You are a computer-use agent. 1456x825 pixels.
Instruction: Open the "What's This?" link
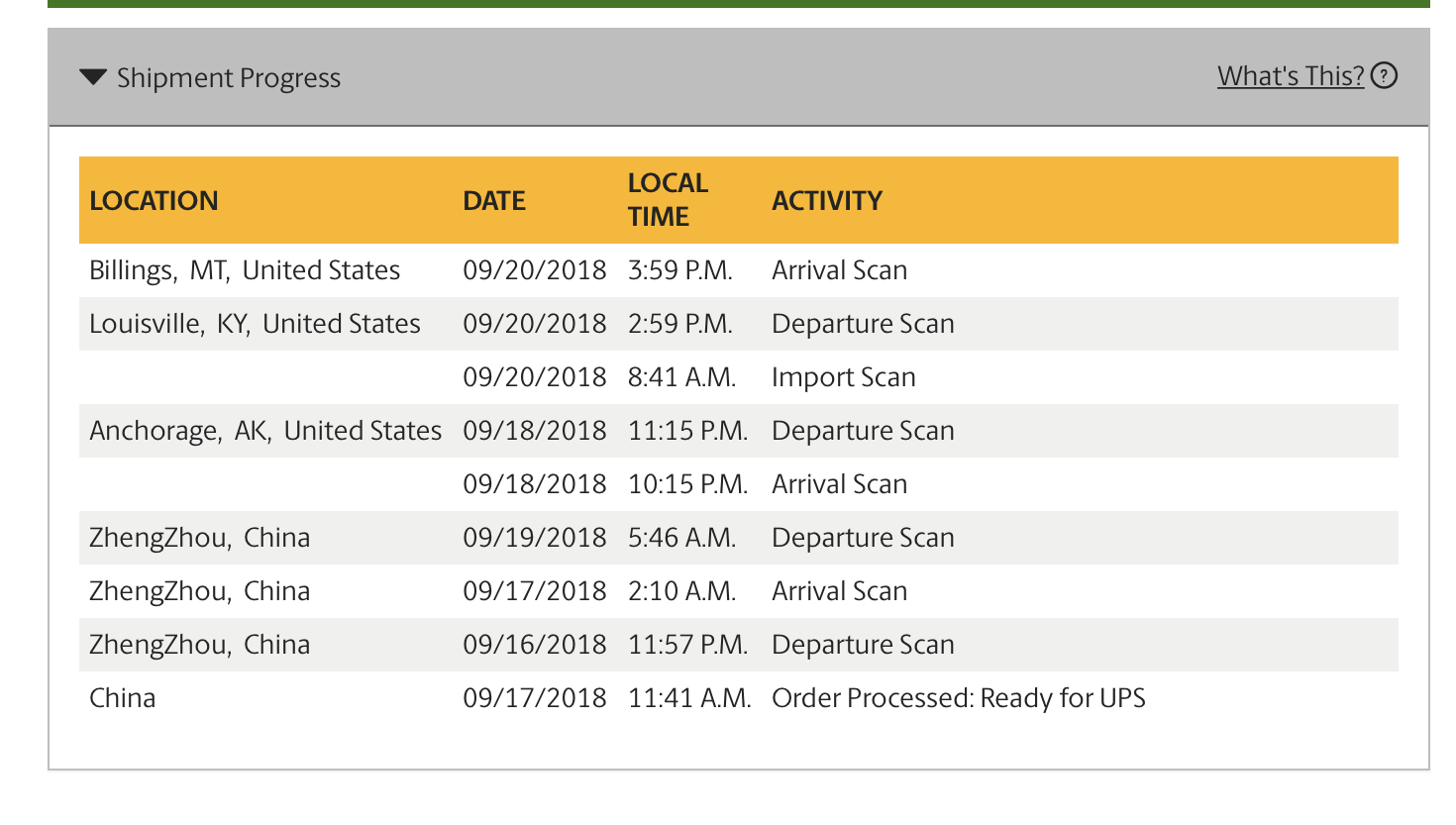[1290, 76]
